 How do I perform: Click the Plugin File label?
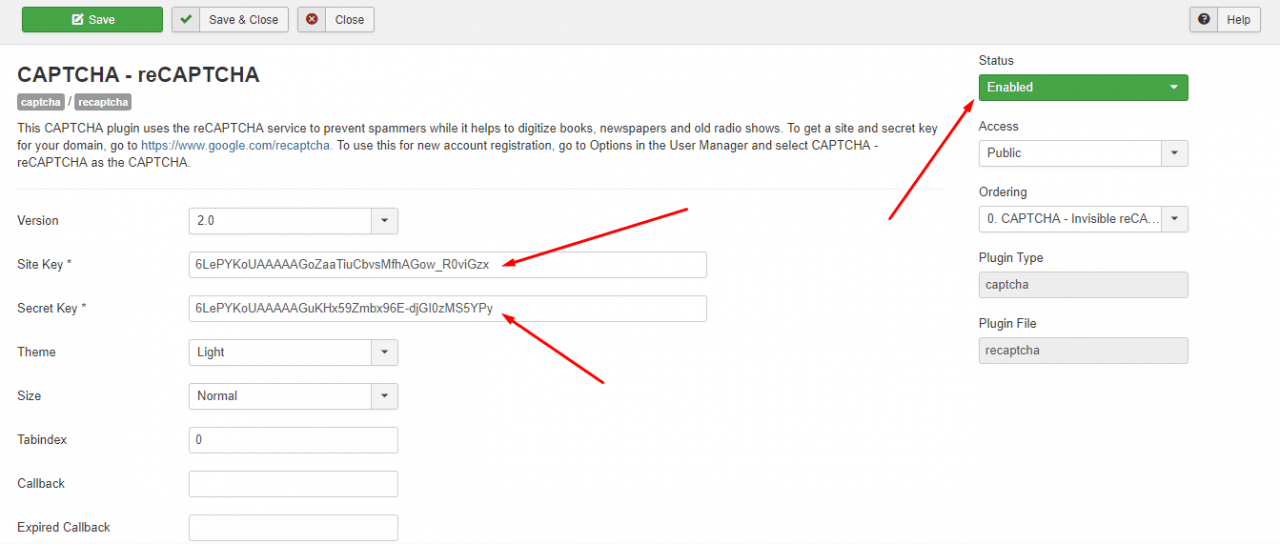(1008, 324)
